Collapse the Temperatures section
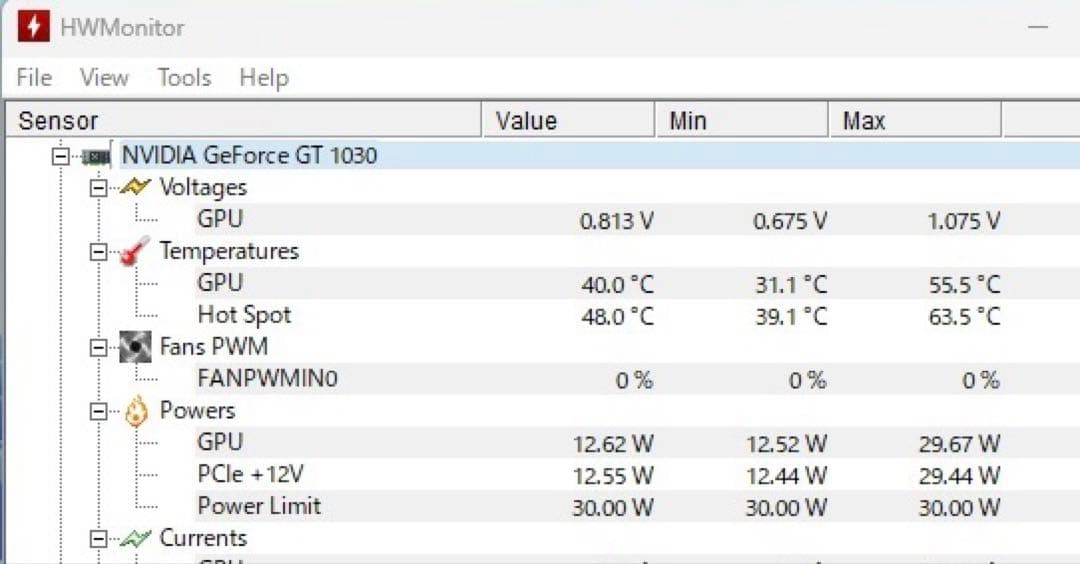Viewport: 1080px width, 564px height. point(98,252)
